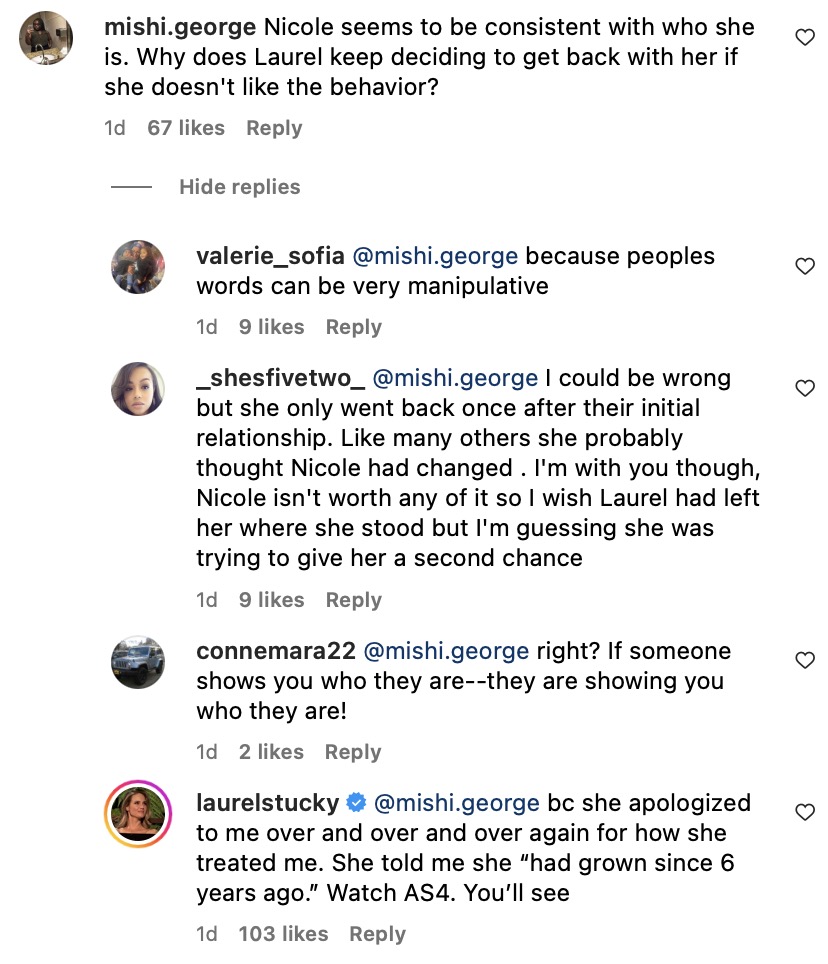Like laurelstucky's reply with the heart icon

[804, 812]
